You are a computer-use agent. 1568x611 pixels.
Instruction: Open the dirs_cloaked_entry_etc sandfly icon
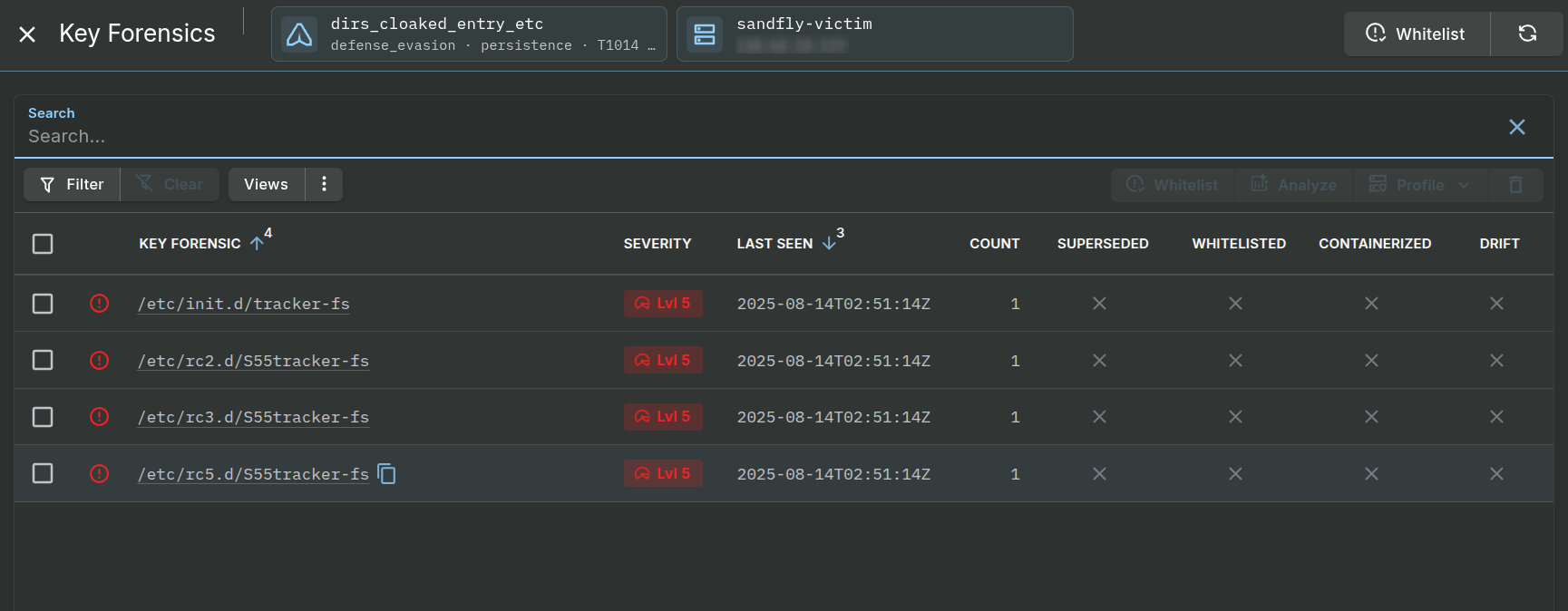point(299,34)
